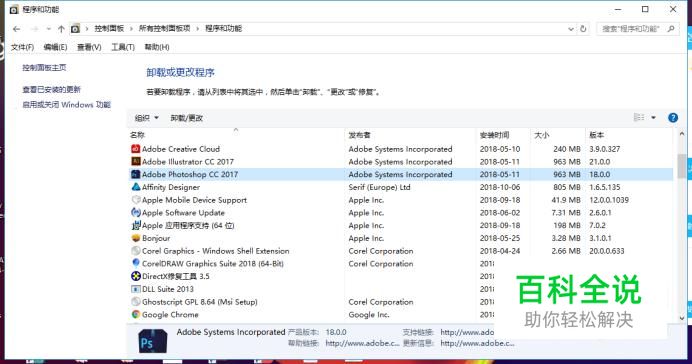Select the Adobe Illustrator CC 2017 icon
This screenshot has width=692, height=364.
pos(136,161)
